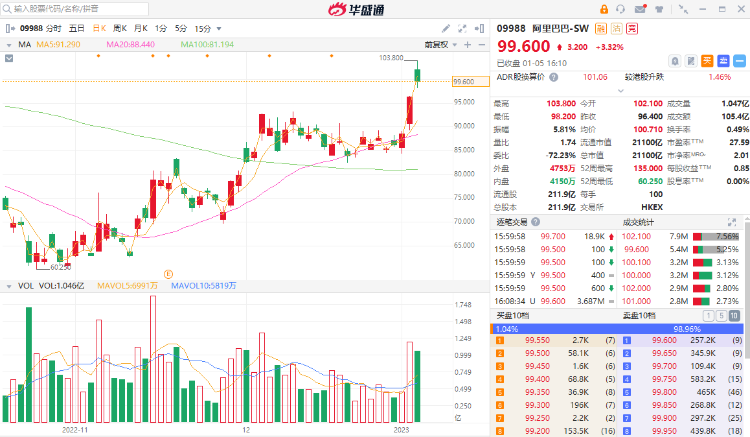Show 5-level order book depth
The width and height of the screenshot is (750, 437).
(721, 316)
